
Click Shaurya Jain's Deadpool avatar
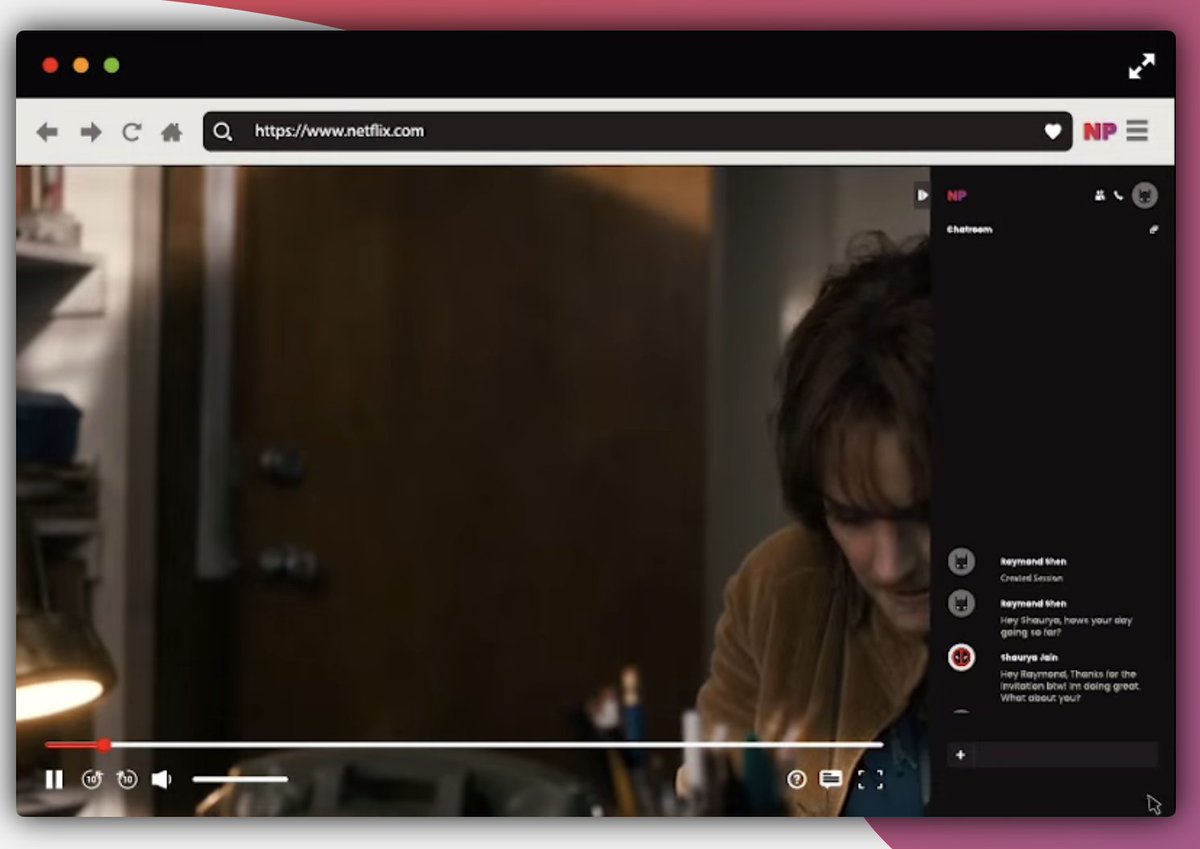pyautogui.click(x=961, y=657)
